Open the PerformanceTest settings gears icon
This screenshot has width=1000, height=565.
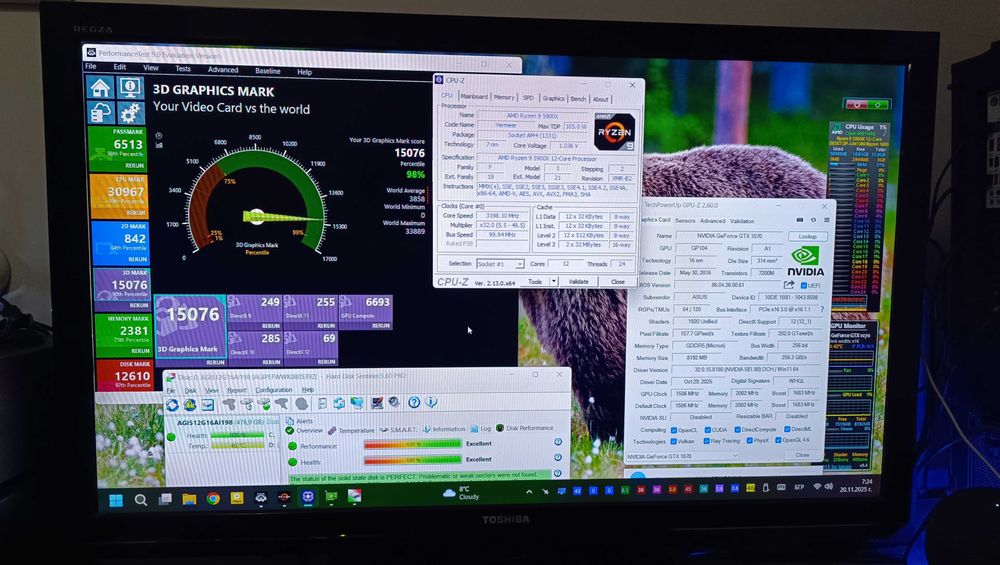[130, 113]
